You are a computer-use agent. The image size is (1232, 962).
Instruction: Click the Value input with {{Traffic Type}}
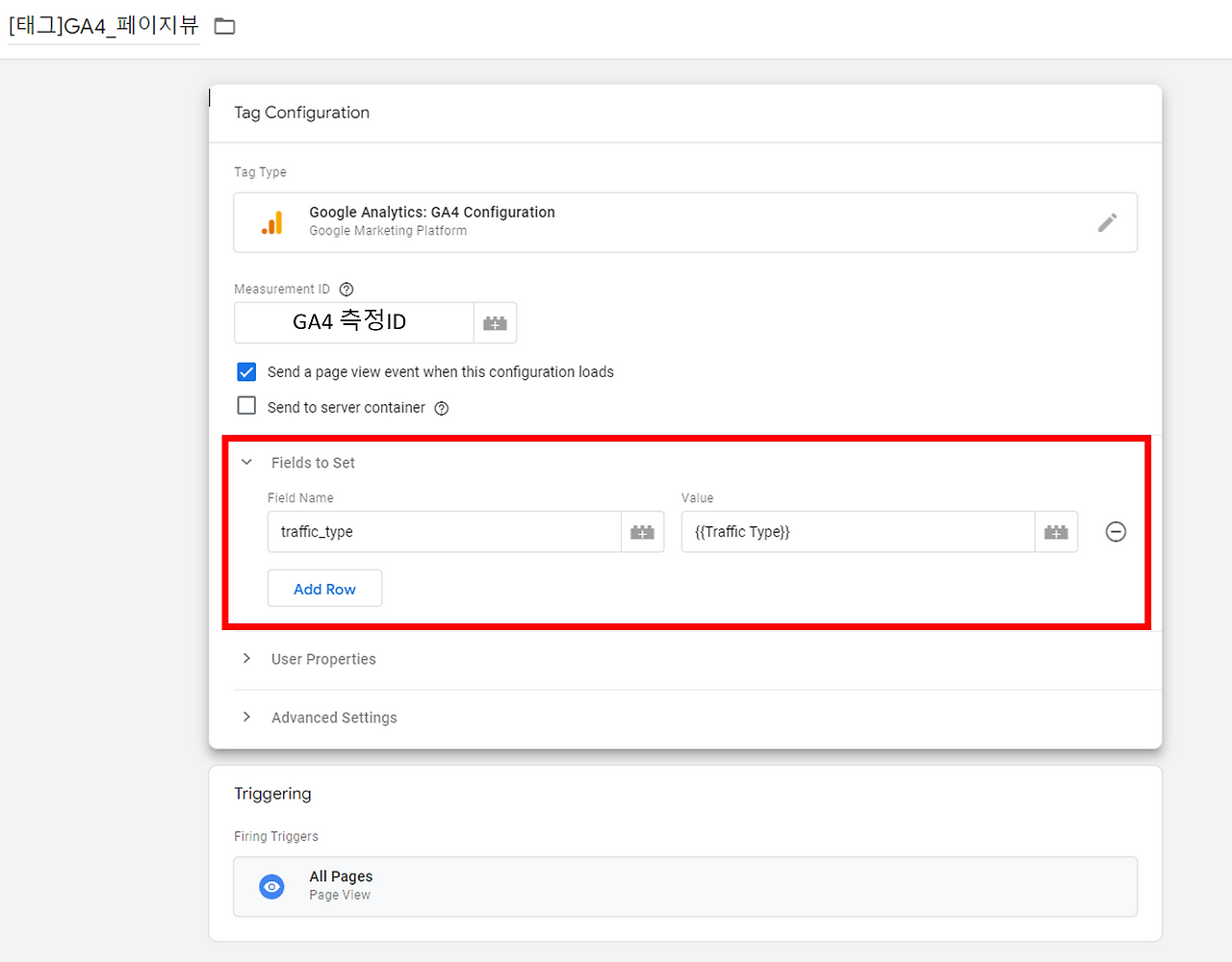point(857,532)
